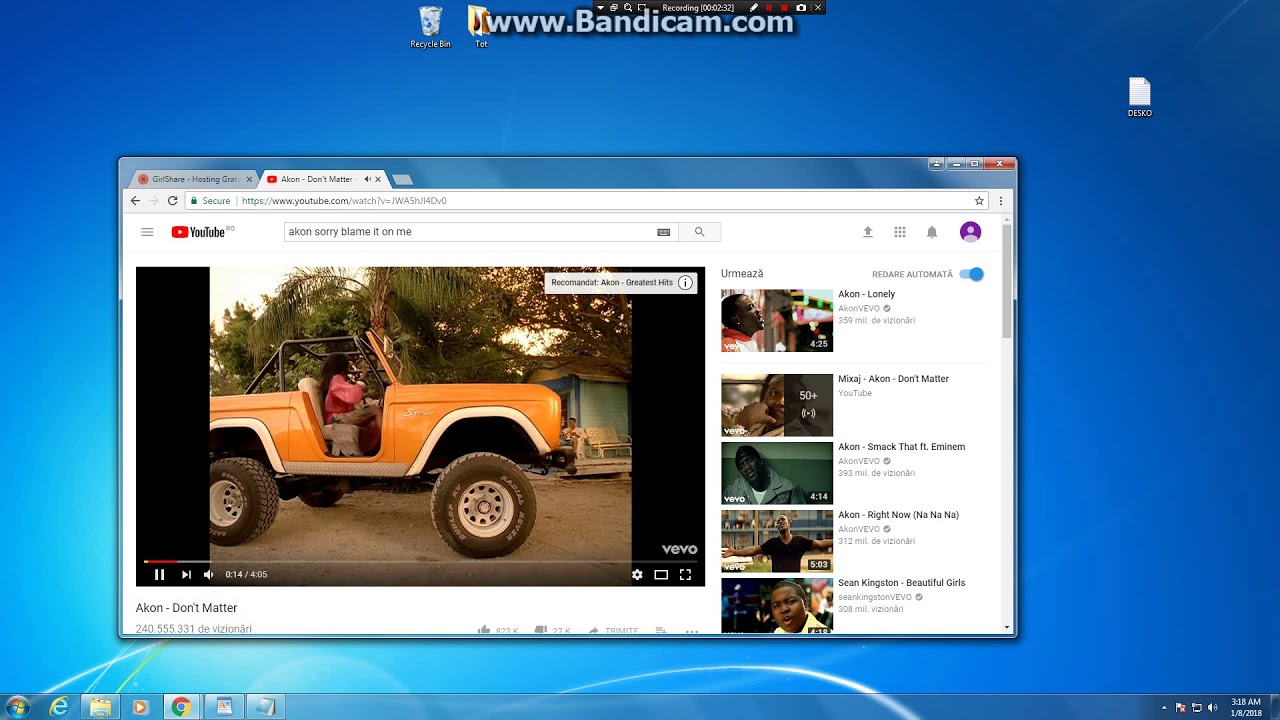The height and width of the screenshot is (720, 1280).
Task: Open the info card icon on video
Action: click(x=685, y=283)
